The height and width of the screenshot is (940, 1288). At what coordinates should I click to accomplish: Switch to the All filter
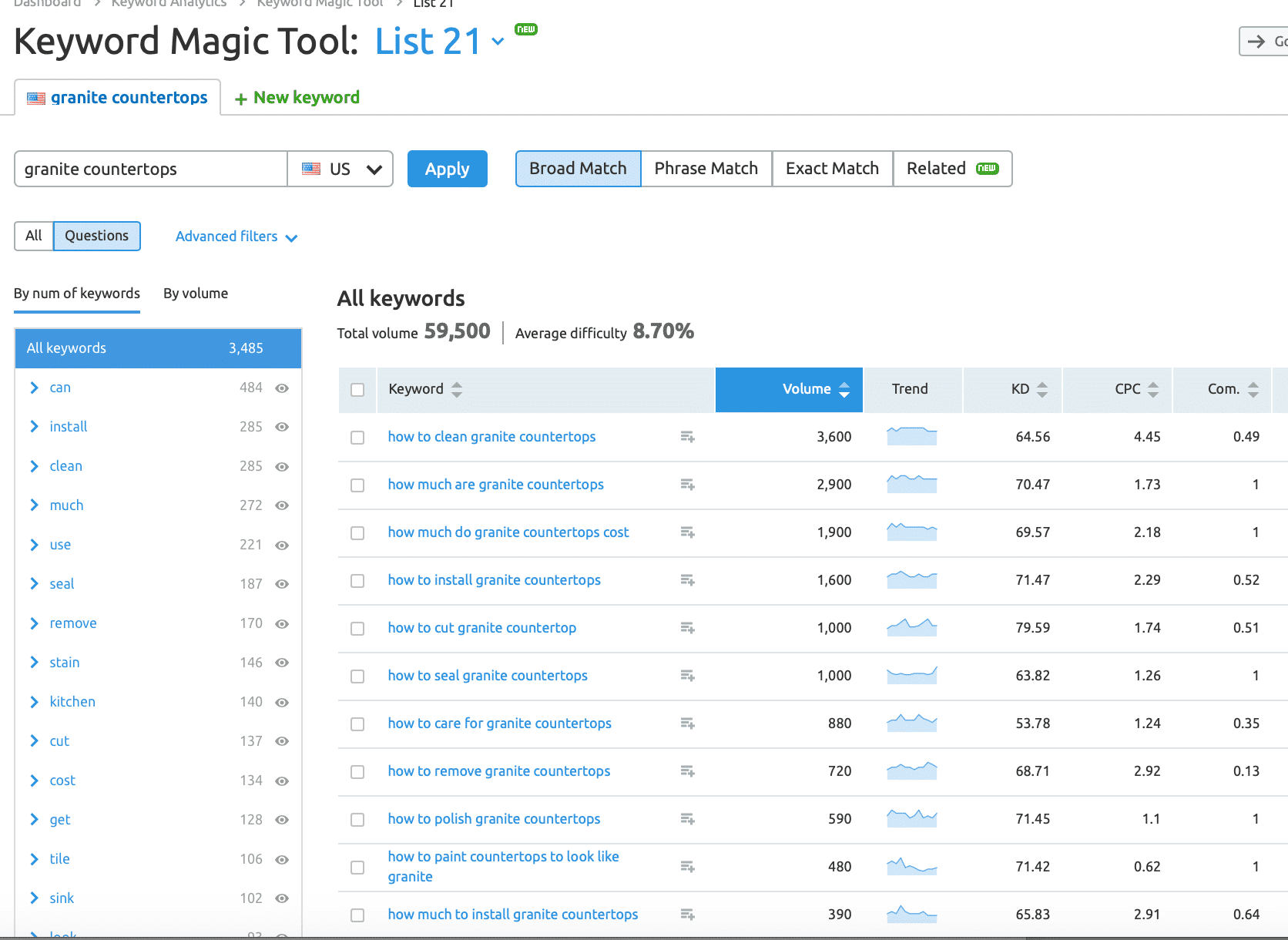click(x=34, y=236)
